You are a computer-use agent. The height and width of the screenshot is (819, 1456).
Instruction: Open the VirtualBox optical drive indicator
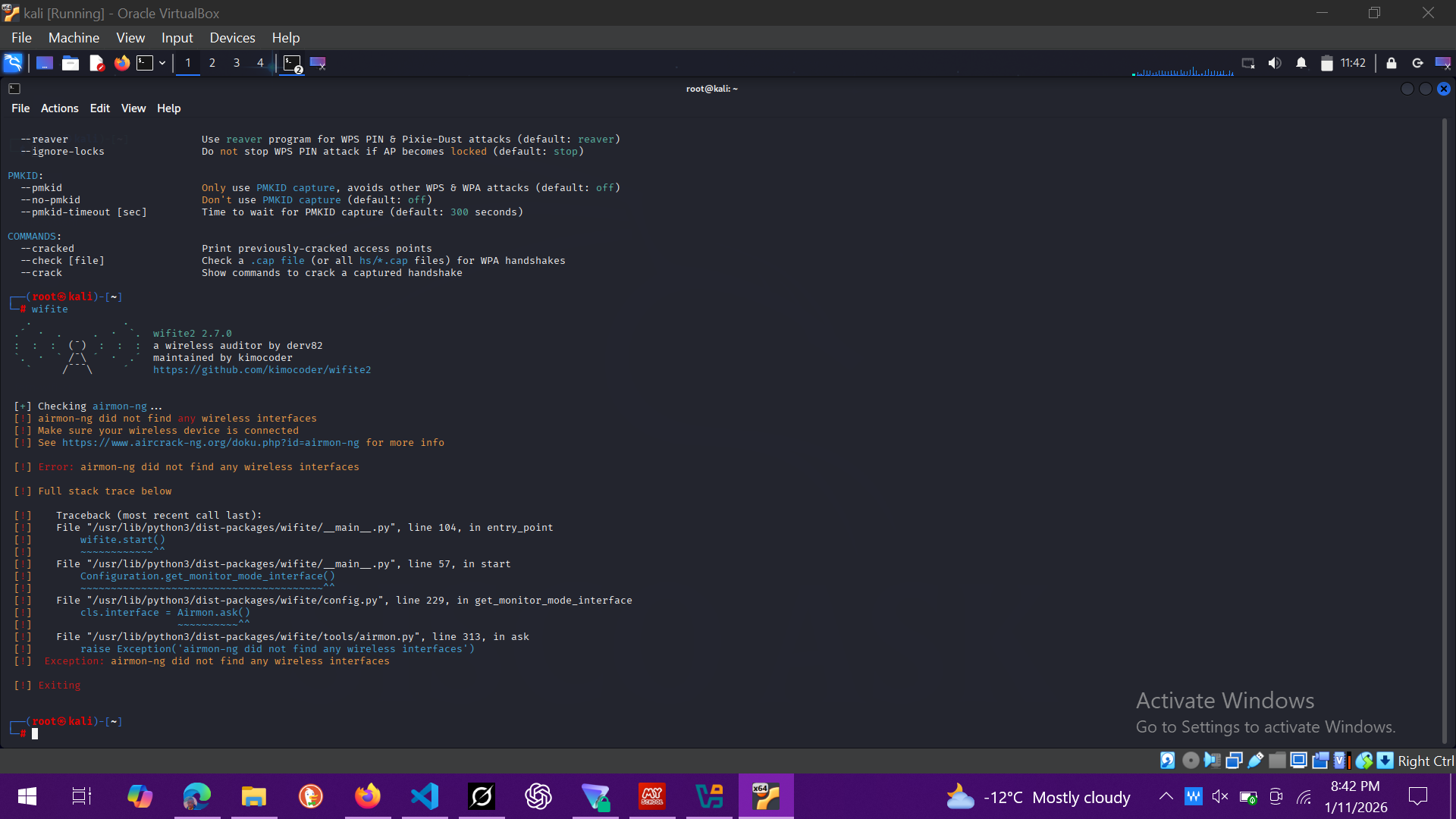pyautogui.click(x=1191, y=761)
